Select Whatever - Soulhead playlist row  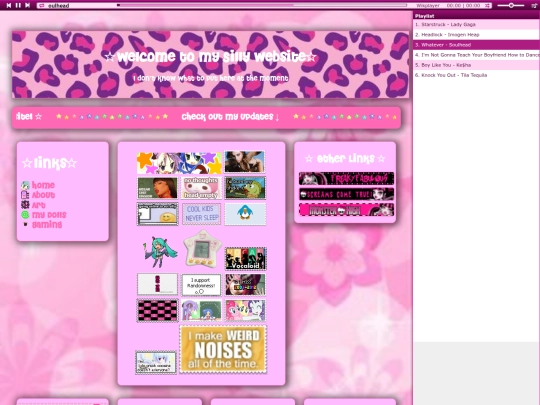point(476,45)
